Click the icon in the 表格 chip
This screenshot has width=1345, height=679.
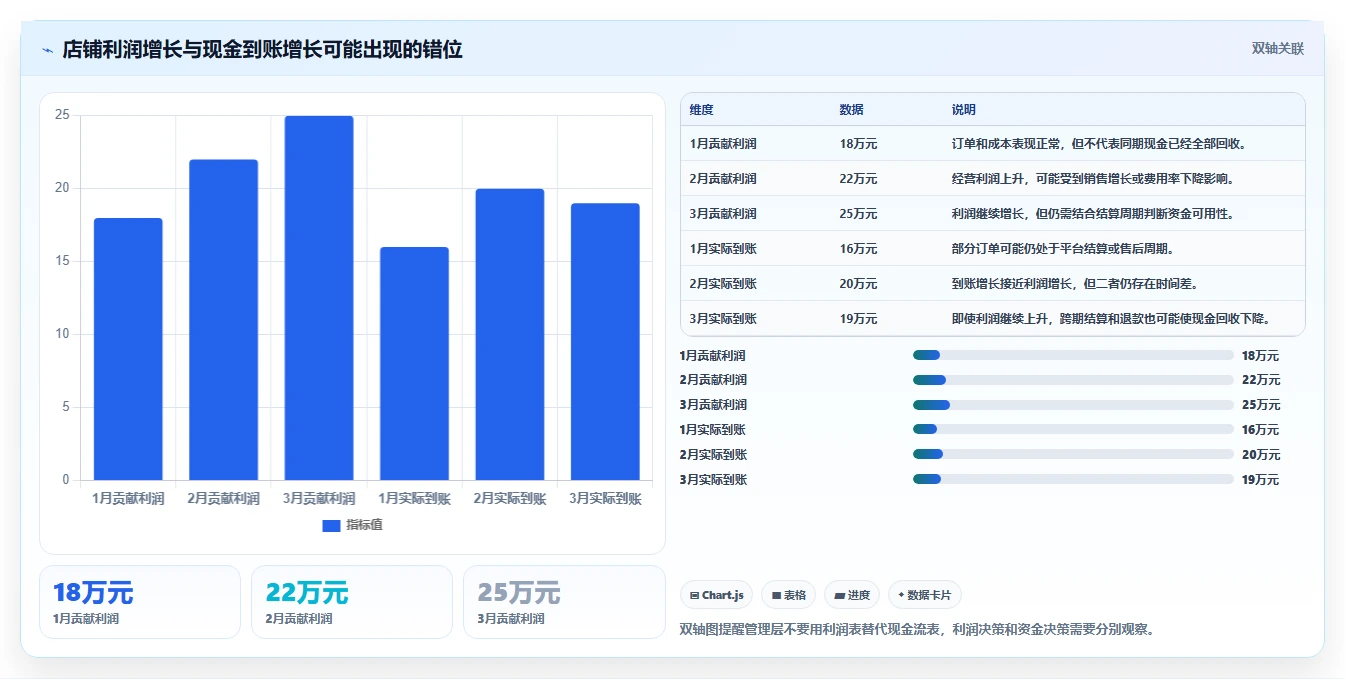pyautogui.click(x=776, y=595)
